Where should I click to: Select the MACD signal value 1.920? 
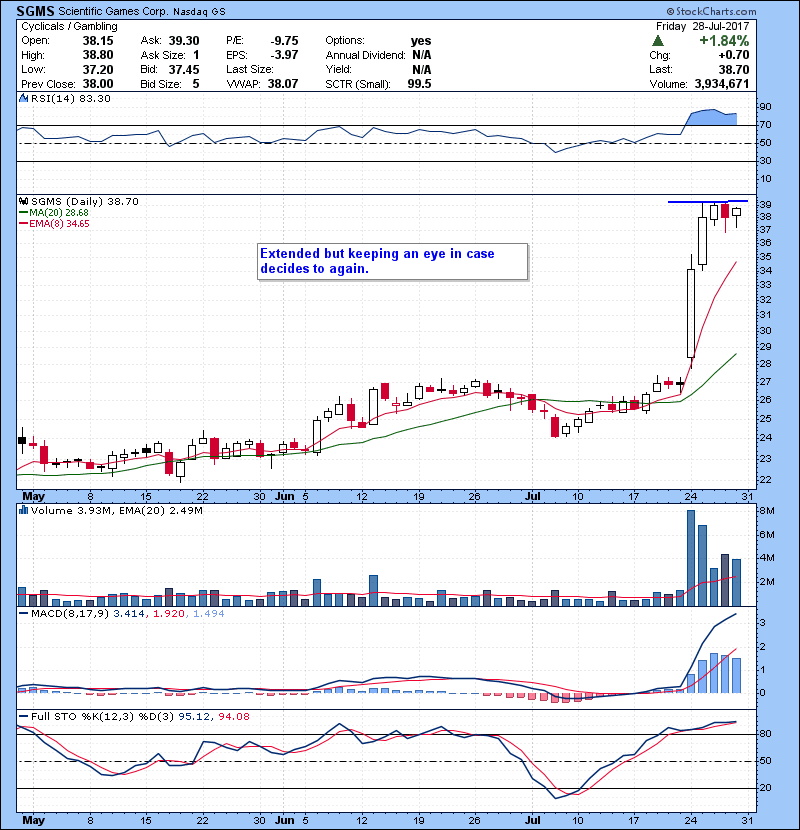pos(169,614)
